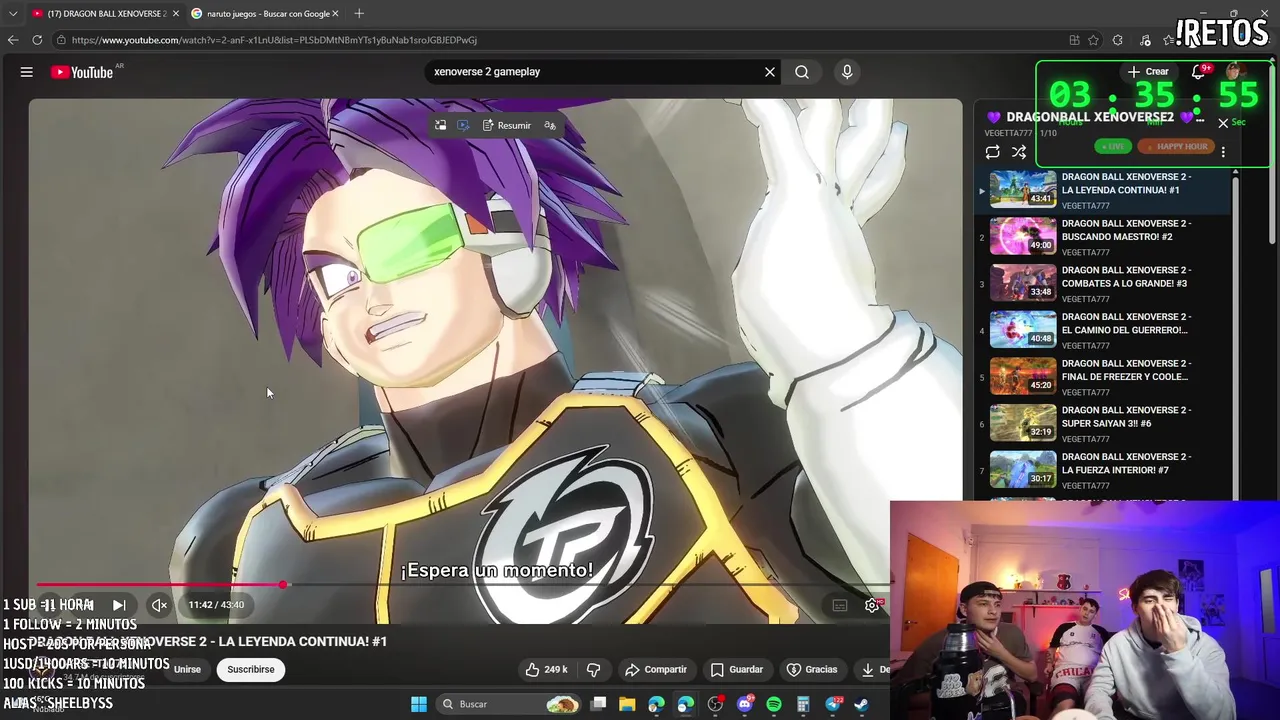Viewport: 1280px width, 720px height.
Task: Click the download button
Action: tap(872, 670)
